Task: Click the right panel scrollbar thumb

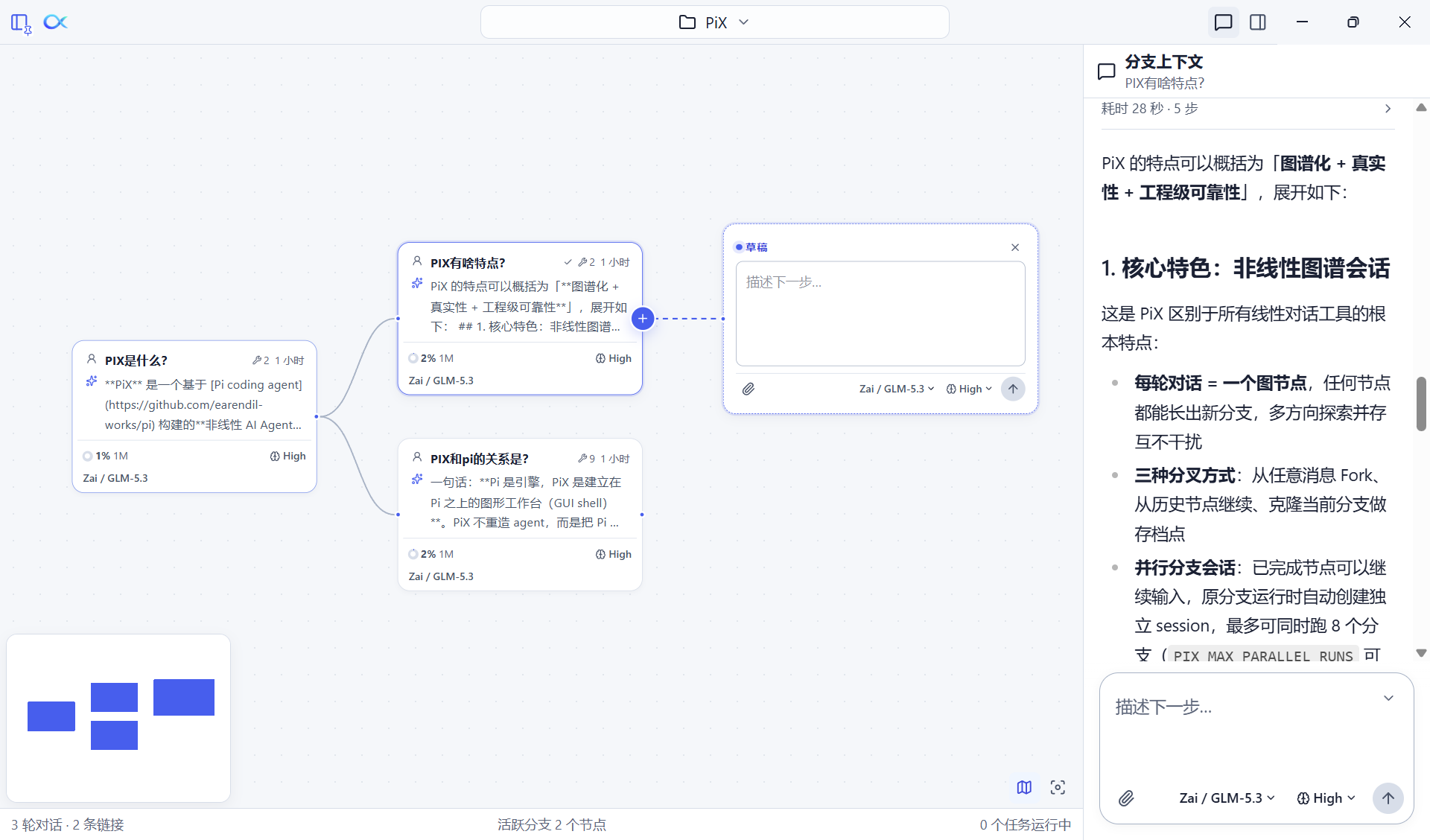Action: coord(1421,404)
